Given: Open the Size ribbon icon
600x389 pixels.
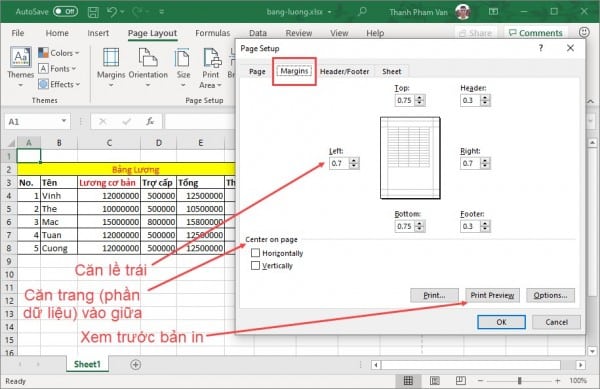Looking at the screenshot, I should tap(182, 58).
